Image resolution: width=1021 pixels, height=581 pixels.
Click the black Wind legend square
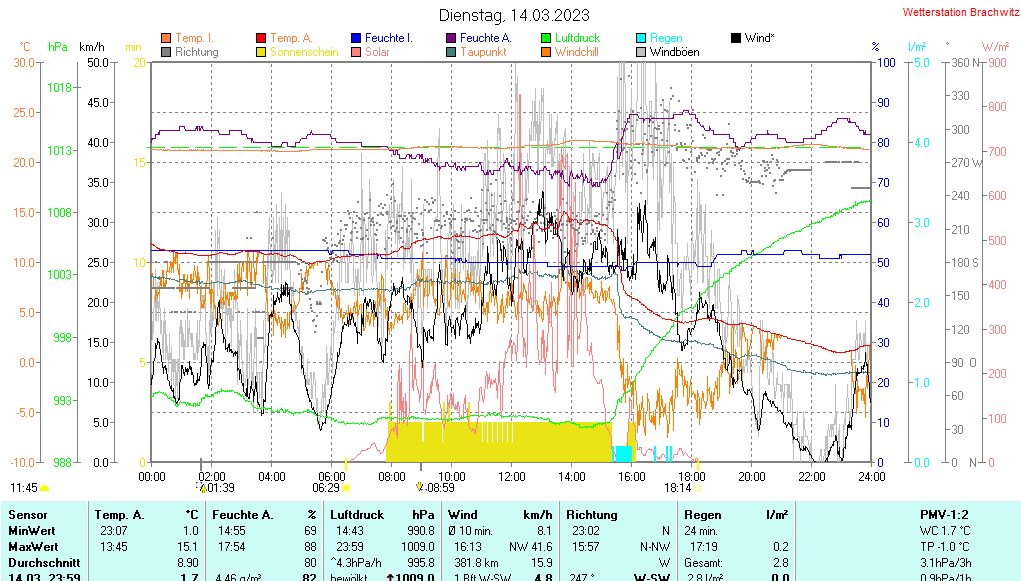point(736,38)
